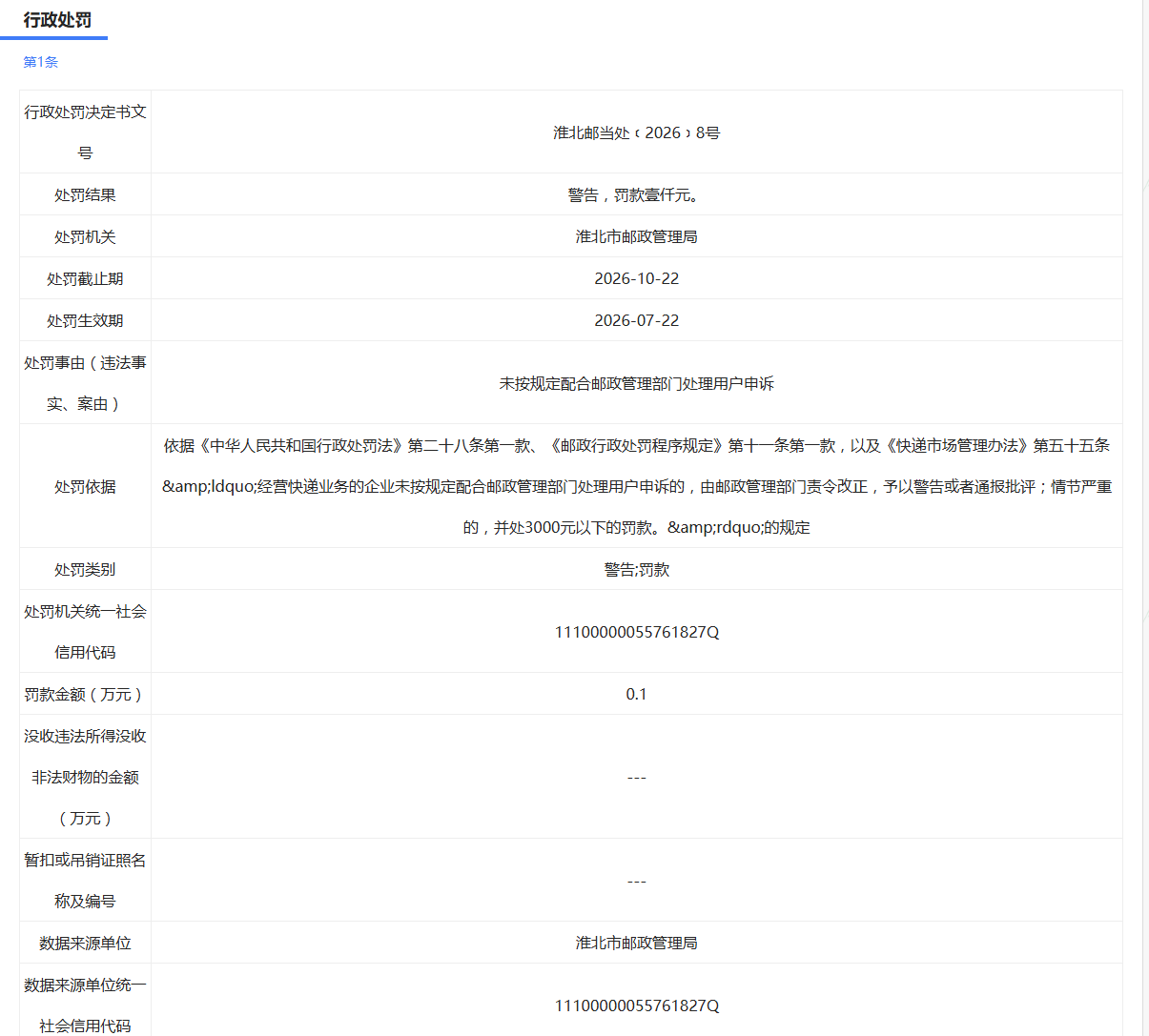Screen dimensions: 1149x1036
Task: Select document number 淮北邮当处〔2026〕8号
Action: (x=636, y=132)
